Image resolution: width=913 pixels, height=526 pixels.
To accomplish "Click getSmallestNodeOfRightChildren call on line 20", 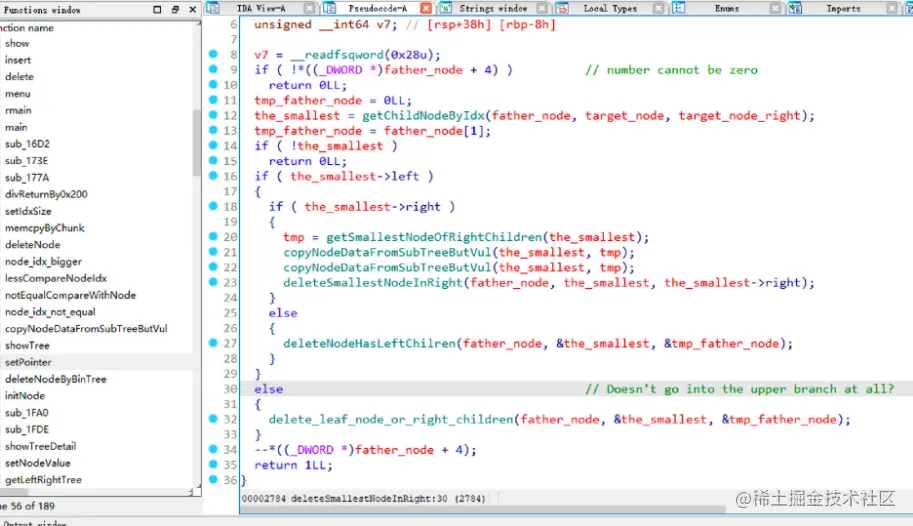I will coord(434,236).
